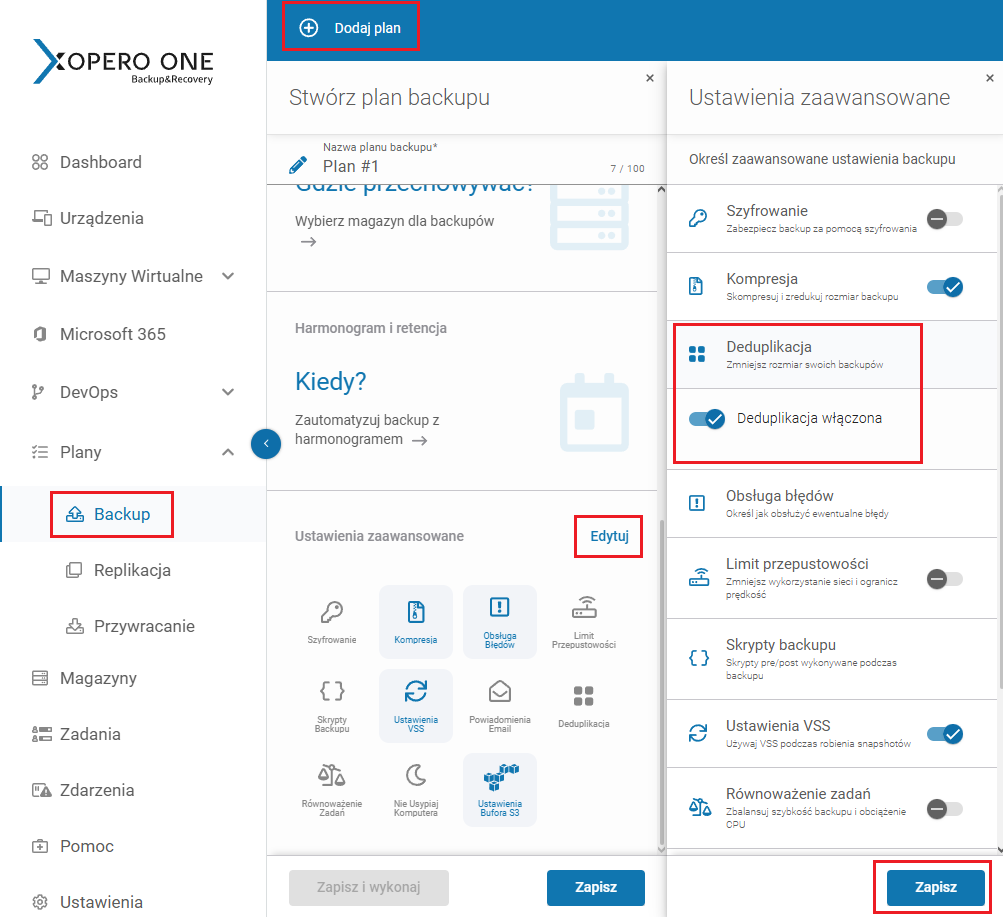
Task: Go to Magazyny in the sidebar
Action: click(x=98, y=678)
